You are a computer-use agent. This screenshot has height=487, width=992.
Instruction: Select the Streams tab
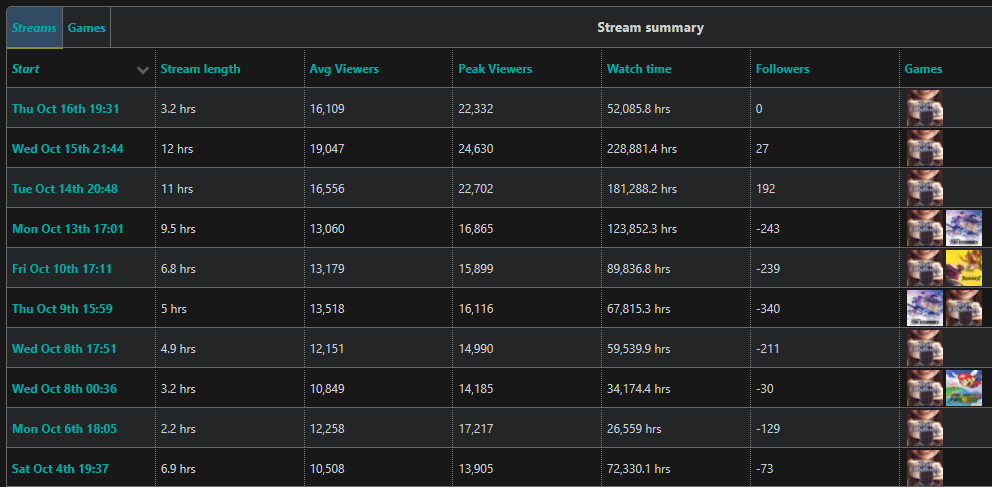[x=34, y=28]
